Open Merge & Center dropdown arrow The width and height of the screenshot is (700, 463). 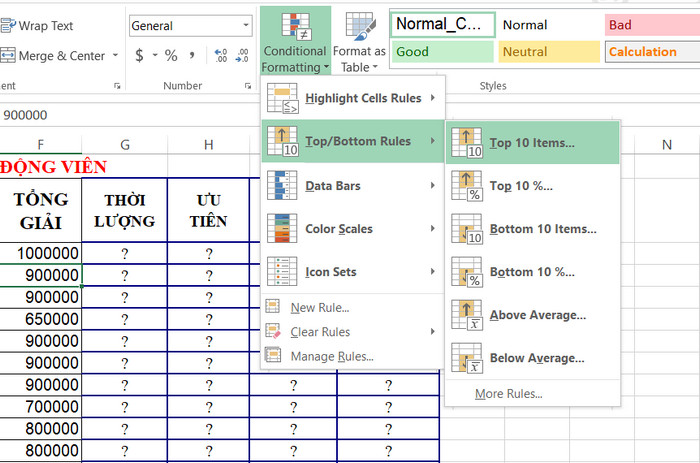pyautogui.click(x=115, y=55)
